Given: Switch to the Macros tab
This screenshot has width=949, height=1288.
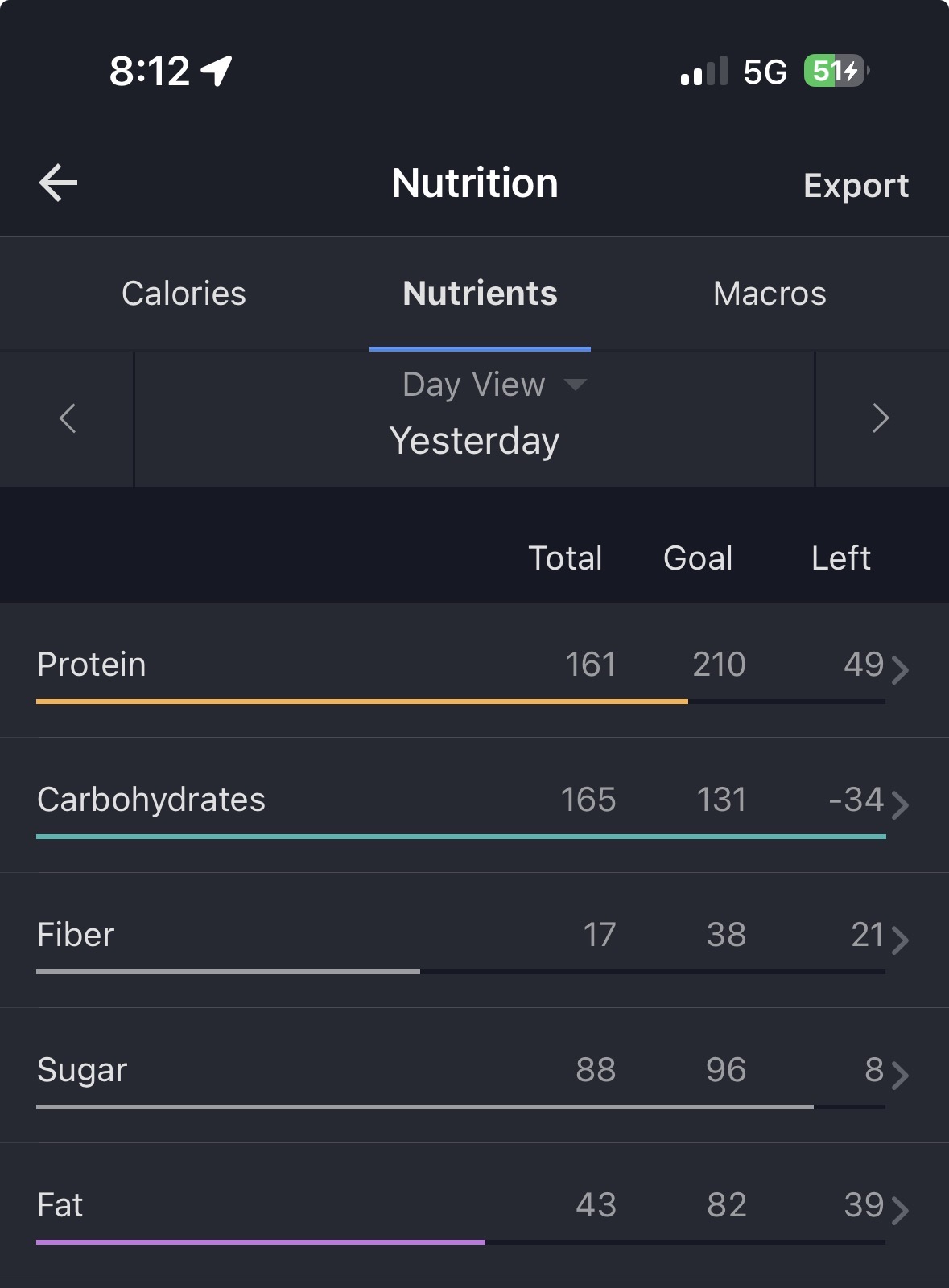Looking at the screenshot, I should (x=770, y=294).
